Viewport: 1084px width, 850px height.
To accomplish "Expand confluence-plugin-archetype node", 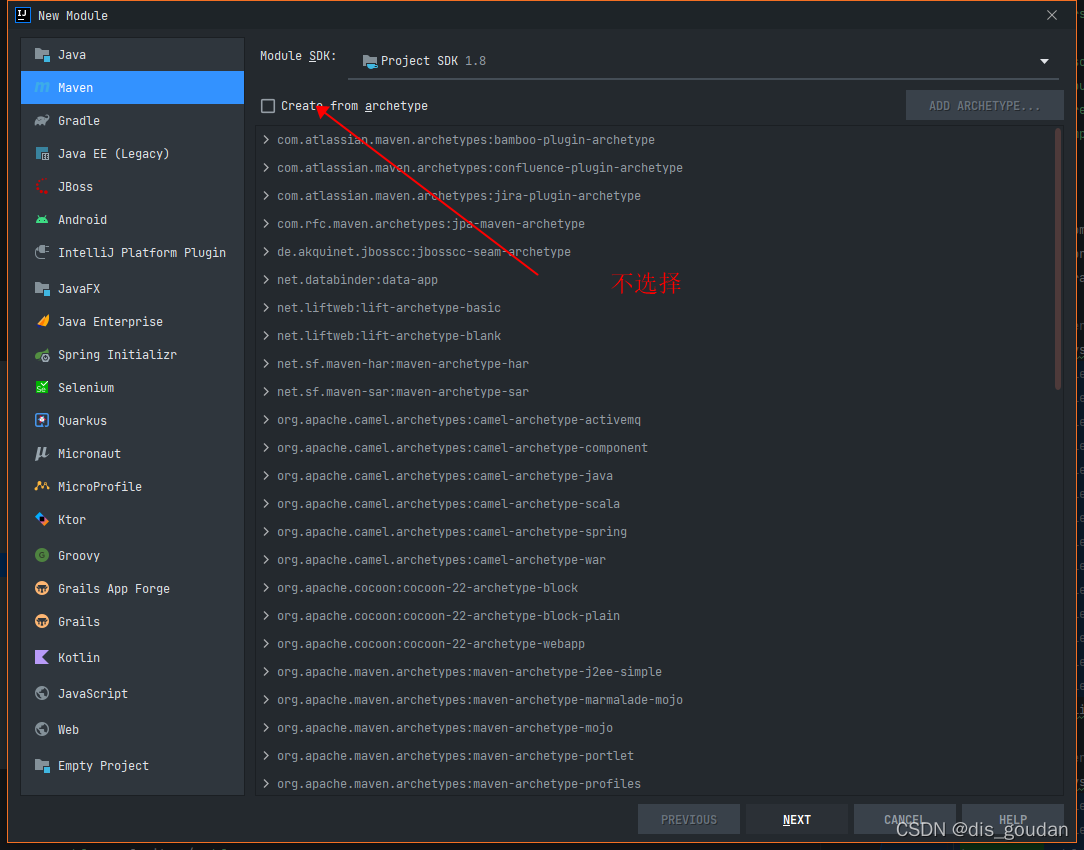I will pyautogui.click(x=266, y=167).
